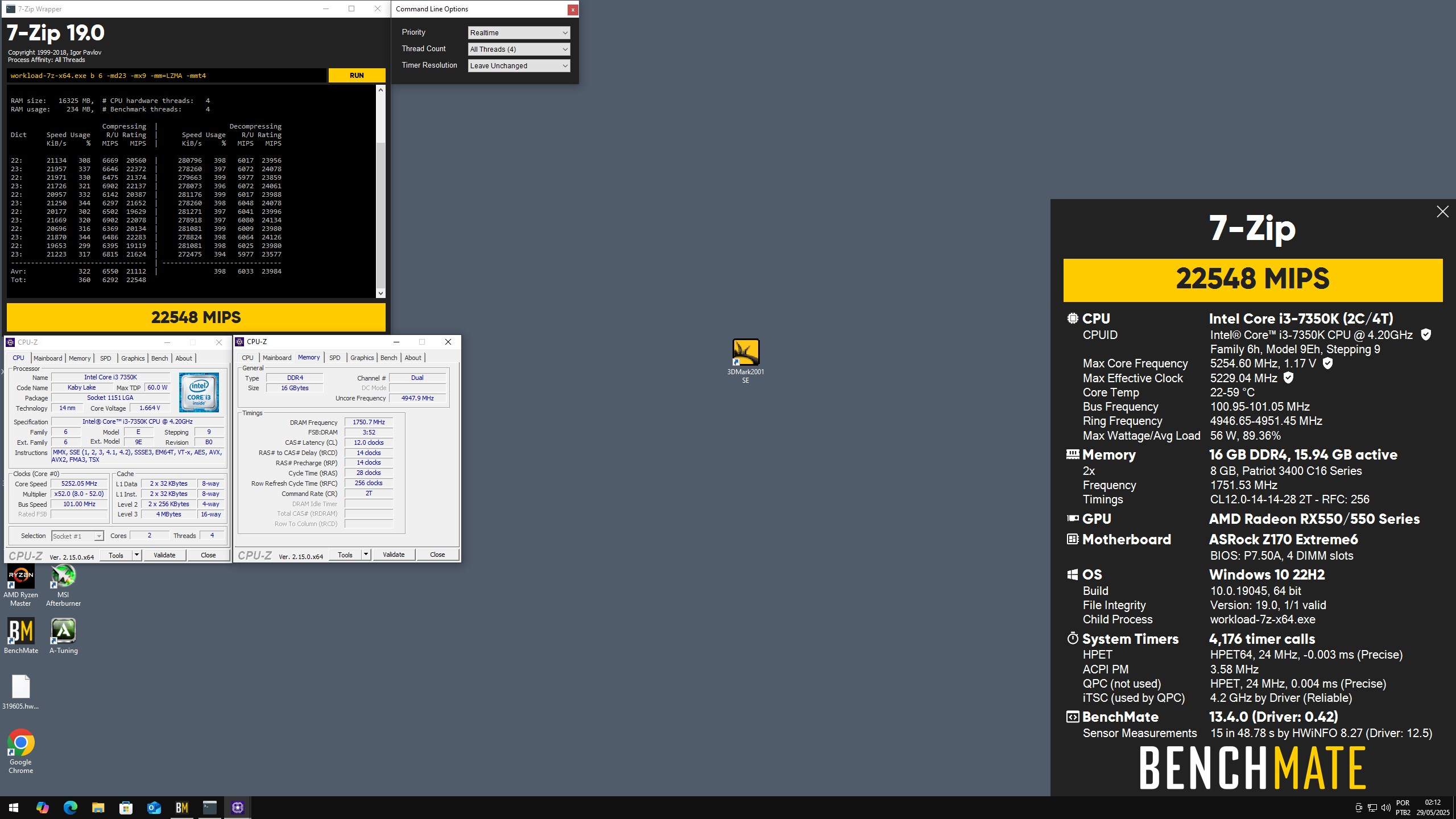Click the Core Speed 5252.05 MHz field
The width and height of the screenshot is (1456, 819).
pos(80,484)
